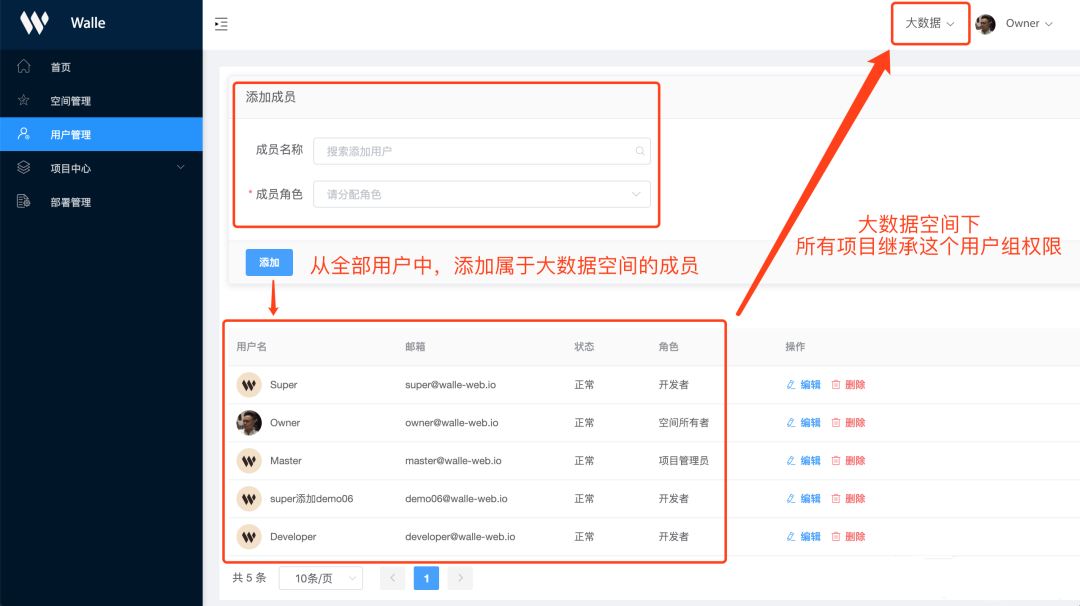This screenshot has height=606, width=1080.
Task: Click the 状态 column header
Action: click(584, 346)
